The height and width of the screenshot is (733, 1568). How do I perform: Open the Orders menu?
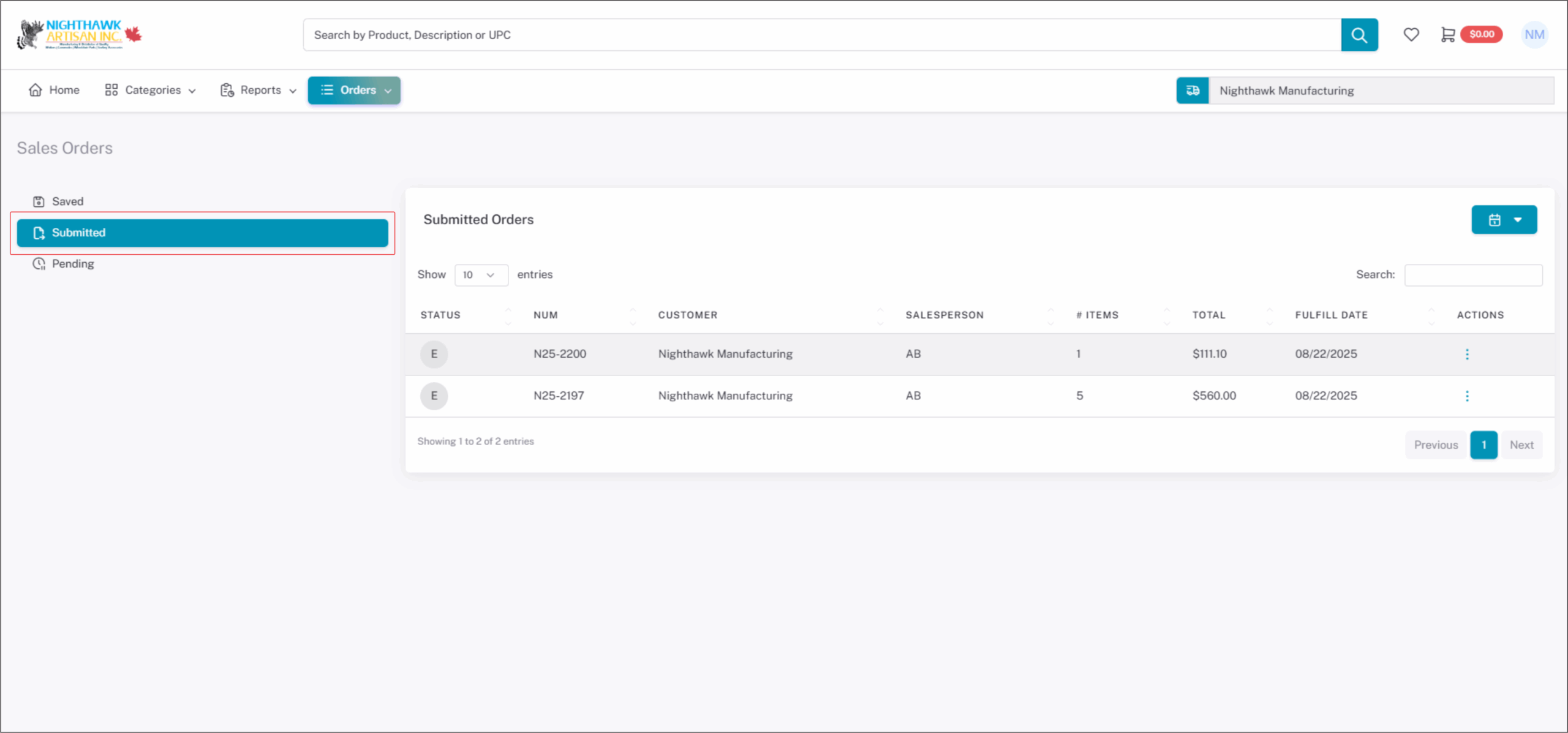354,90
